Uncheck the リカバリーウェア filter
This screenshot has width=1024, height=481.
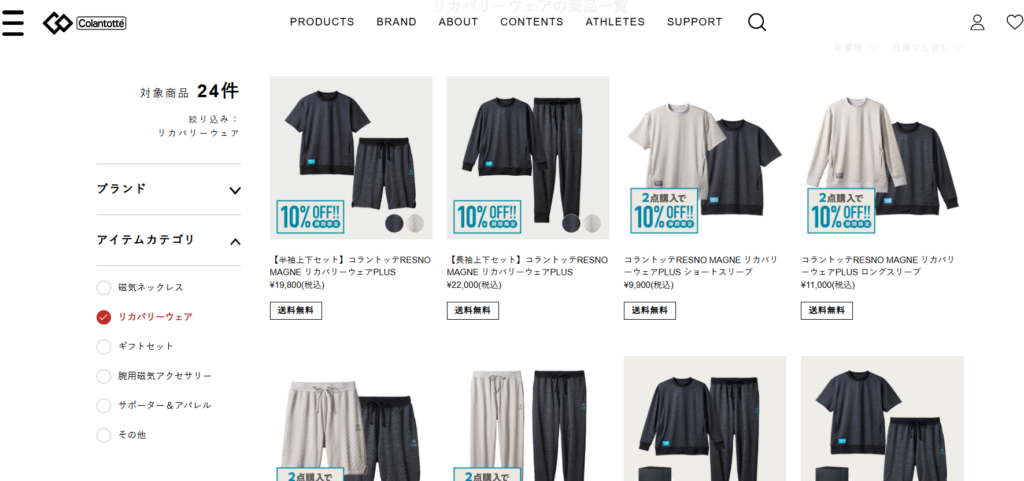pyautogui.click(x=104, y=317)
